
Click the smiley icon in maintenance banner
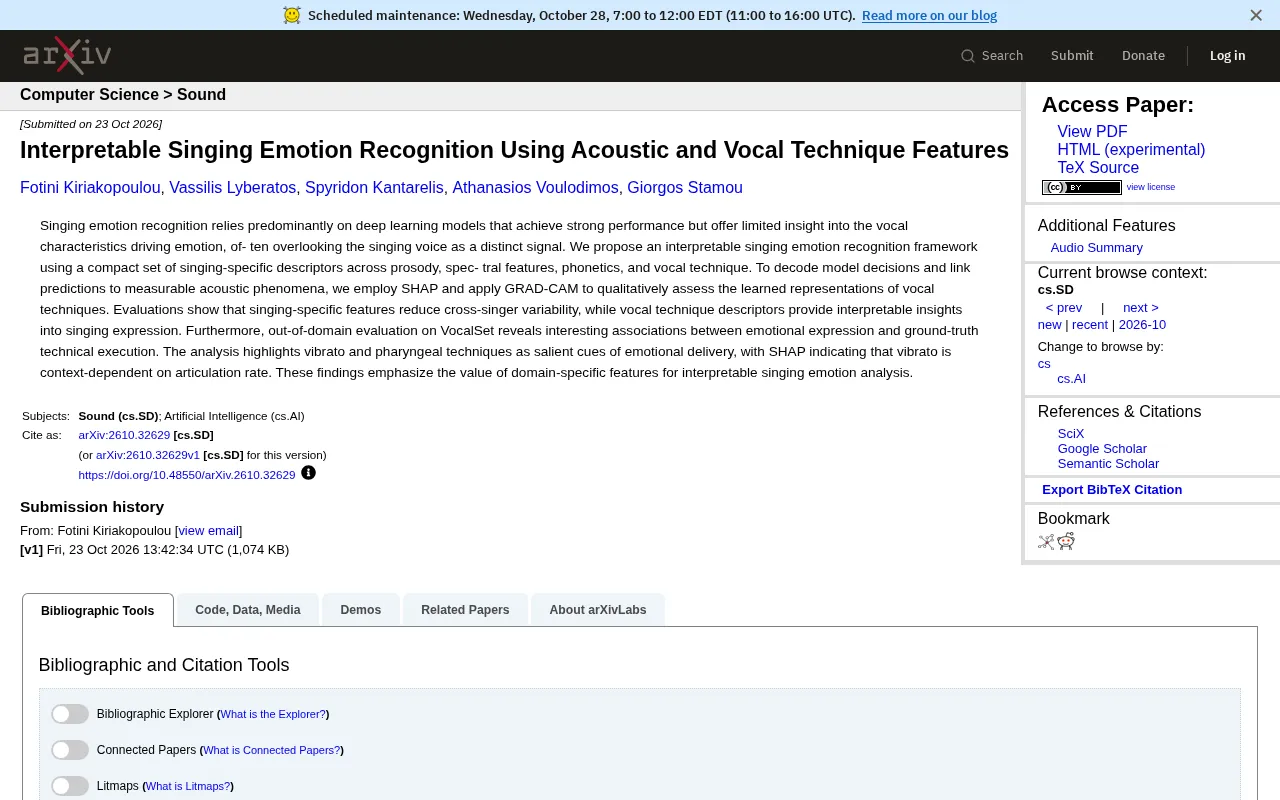pyautogui.click(x=291, y=15)
